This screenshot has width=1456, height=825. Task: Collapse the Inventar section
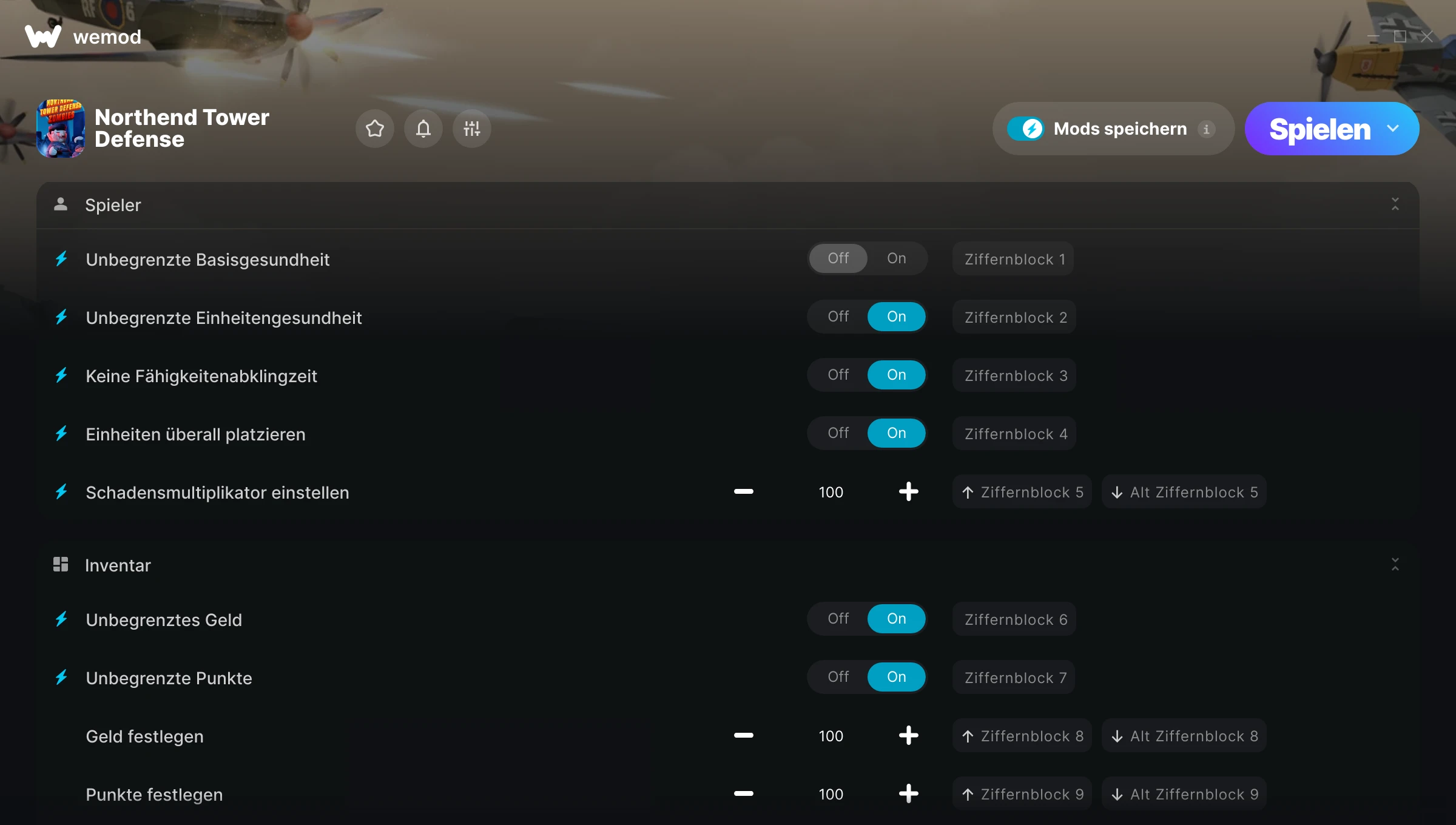coord(1395,565)
